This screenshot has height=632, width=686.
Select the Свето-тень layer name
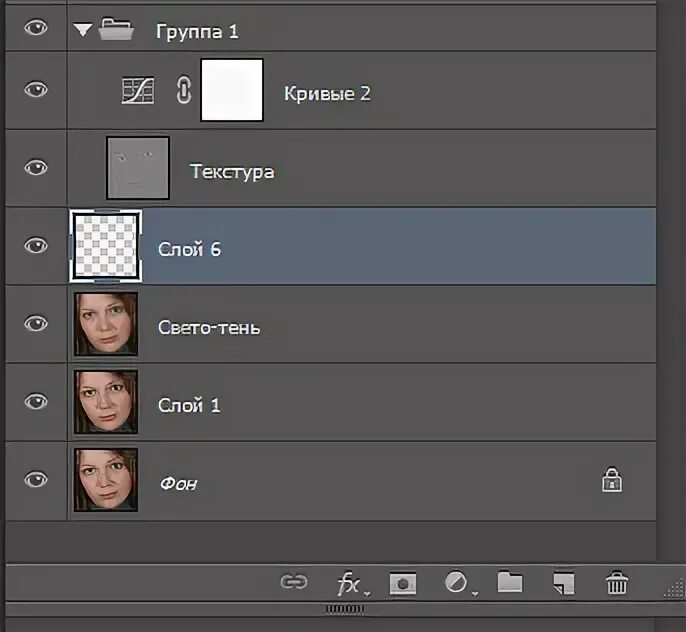[209, 327]
